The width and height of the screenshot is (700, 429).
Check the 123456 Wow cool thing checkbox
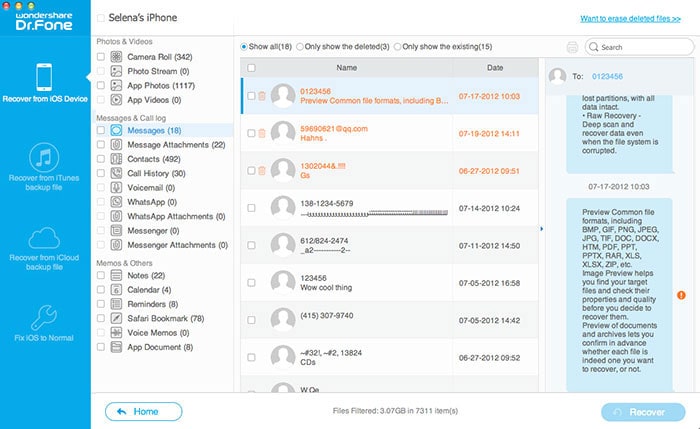tap(251, 283)
